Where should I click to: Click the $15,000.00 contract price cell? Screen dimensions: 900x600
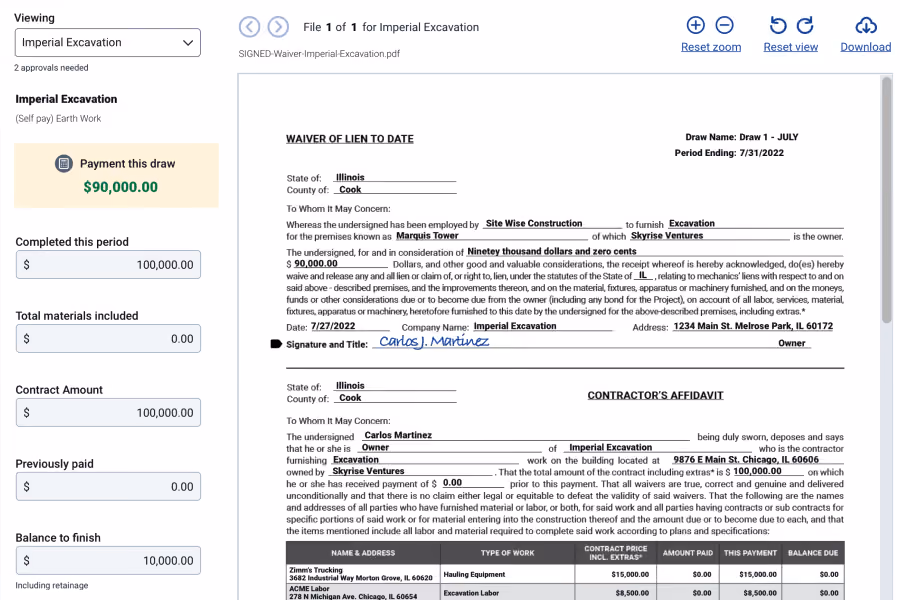(630, 574)
